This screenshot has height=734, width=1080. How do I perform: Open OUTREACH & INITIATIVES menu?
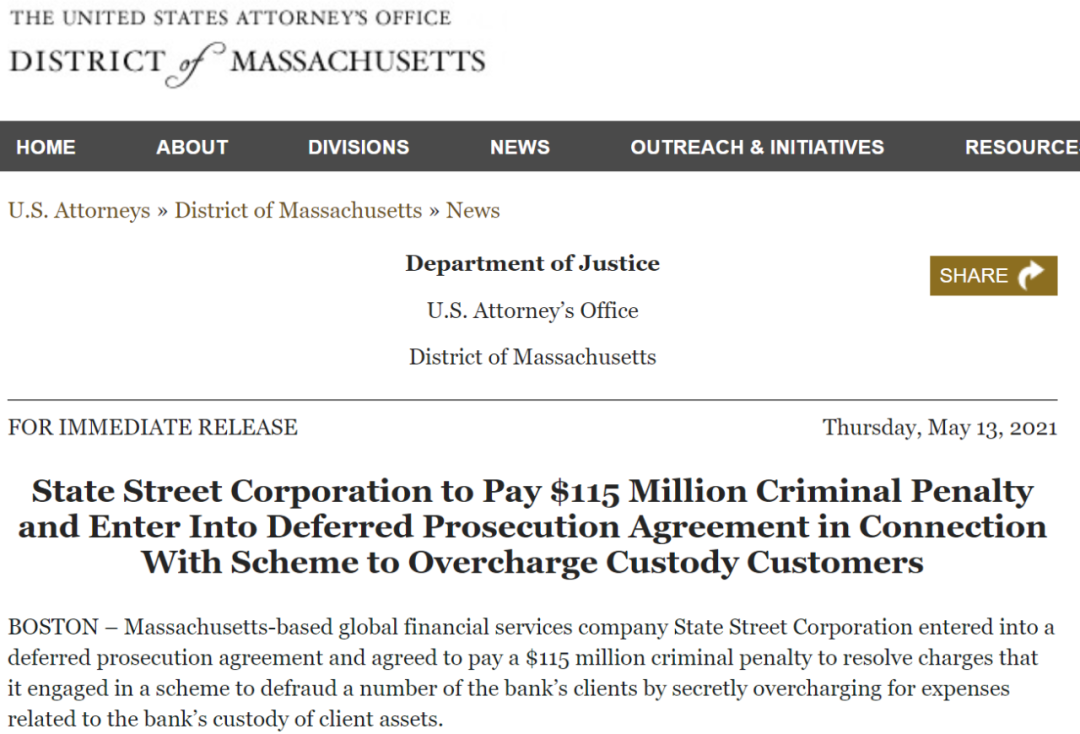coord(757,147)
